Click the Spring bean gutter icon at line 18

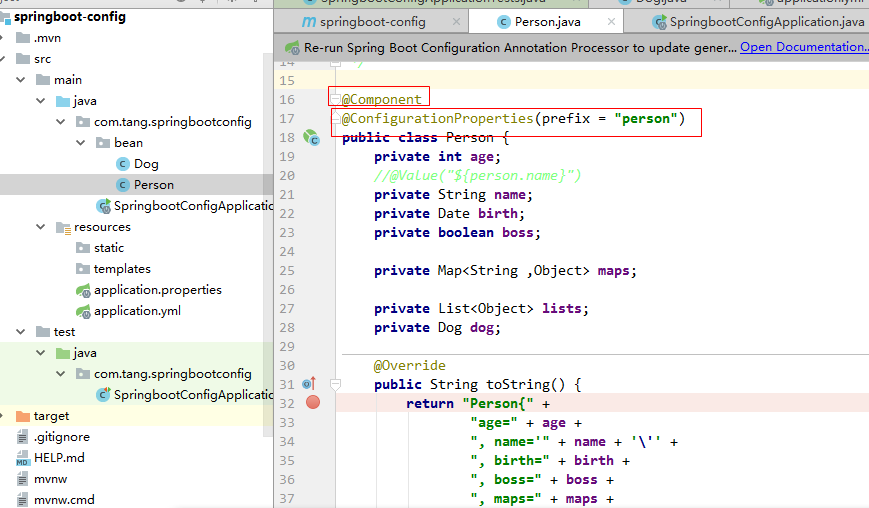point(311,137)
